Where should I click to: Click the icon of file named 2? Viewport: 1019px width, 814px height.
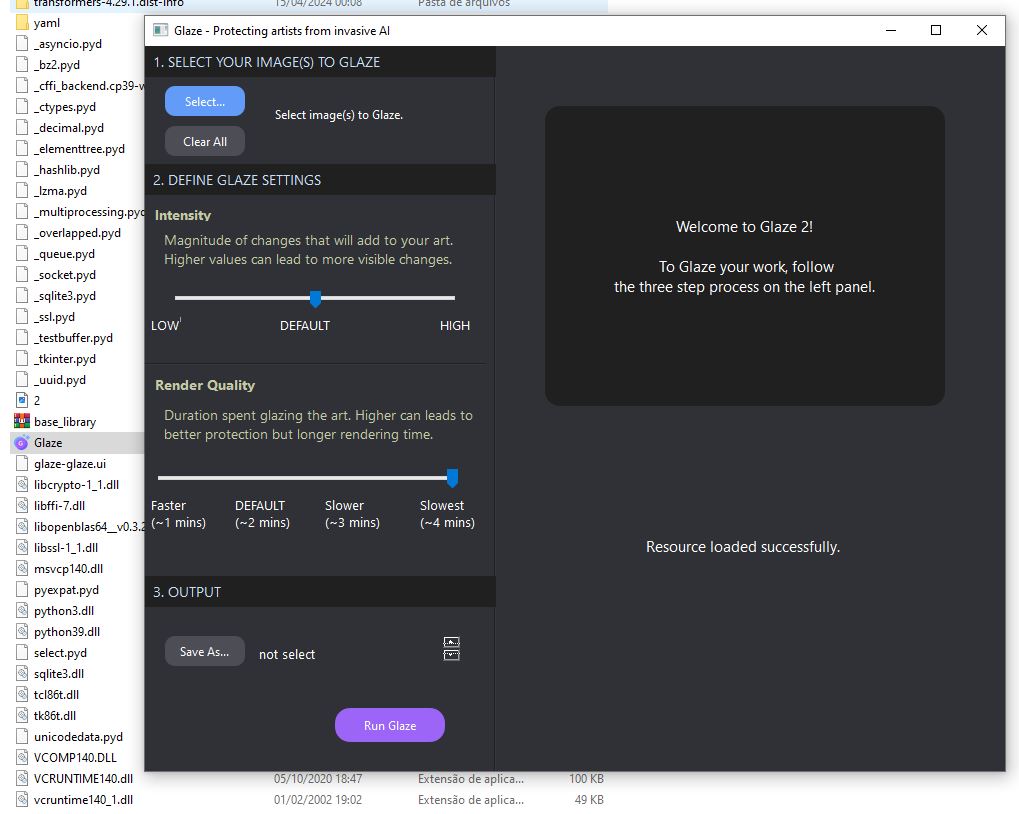point(21,400)
